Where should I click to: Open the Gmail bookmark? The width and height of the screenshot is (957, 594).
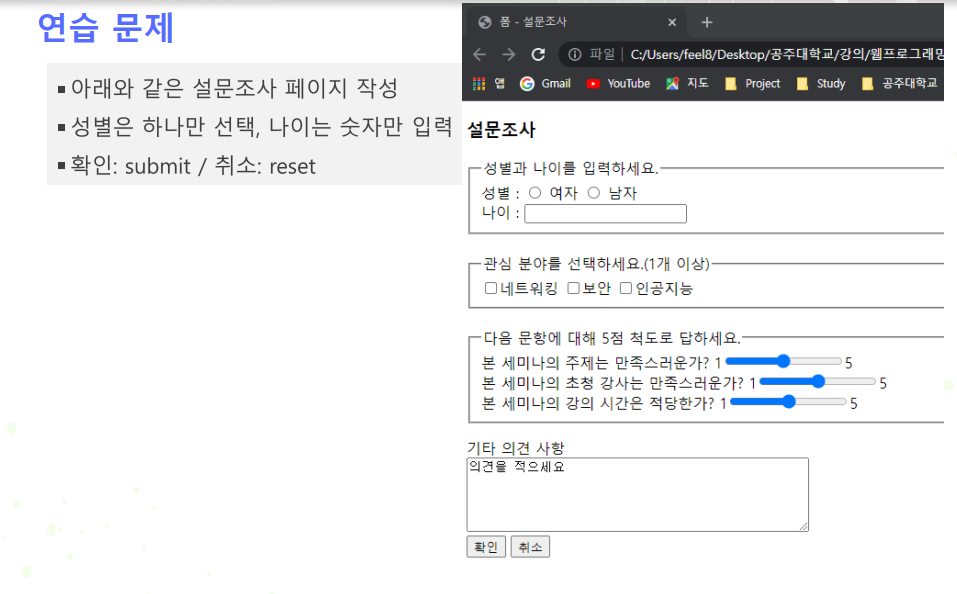543,84
